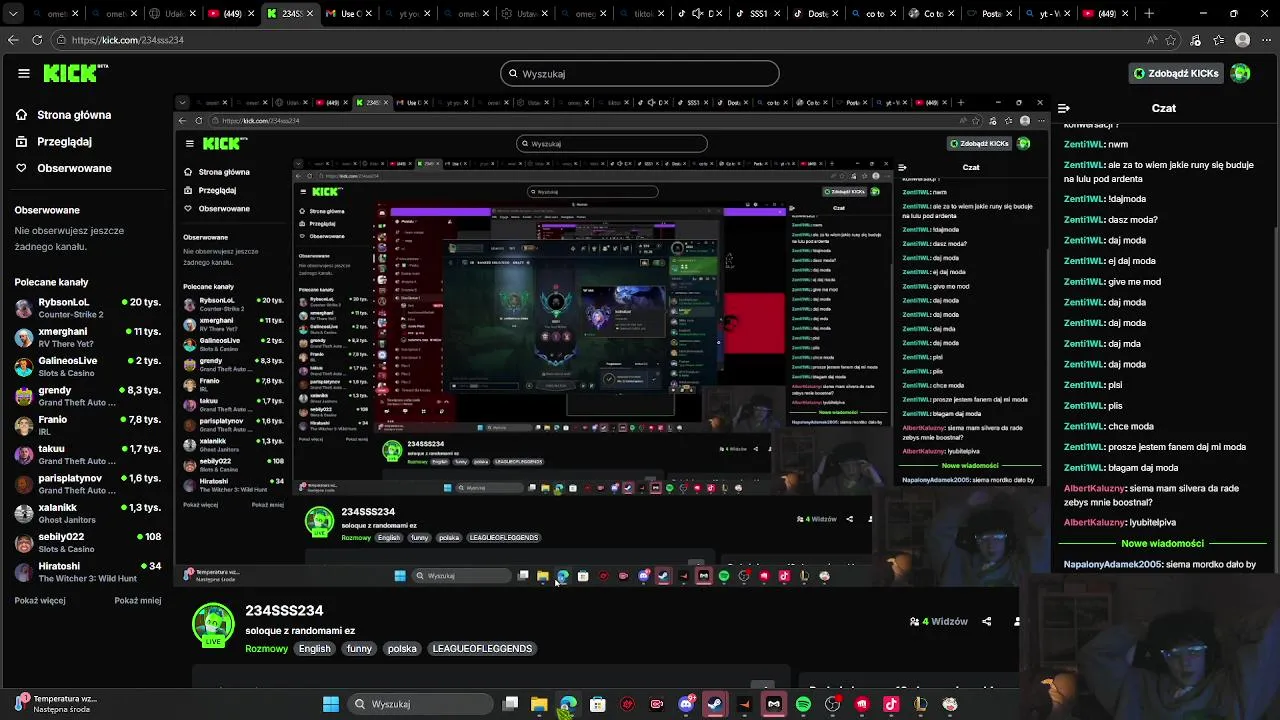Open Task View from the taskbar
1280x720 pixels.
510,704
